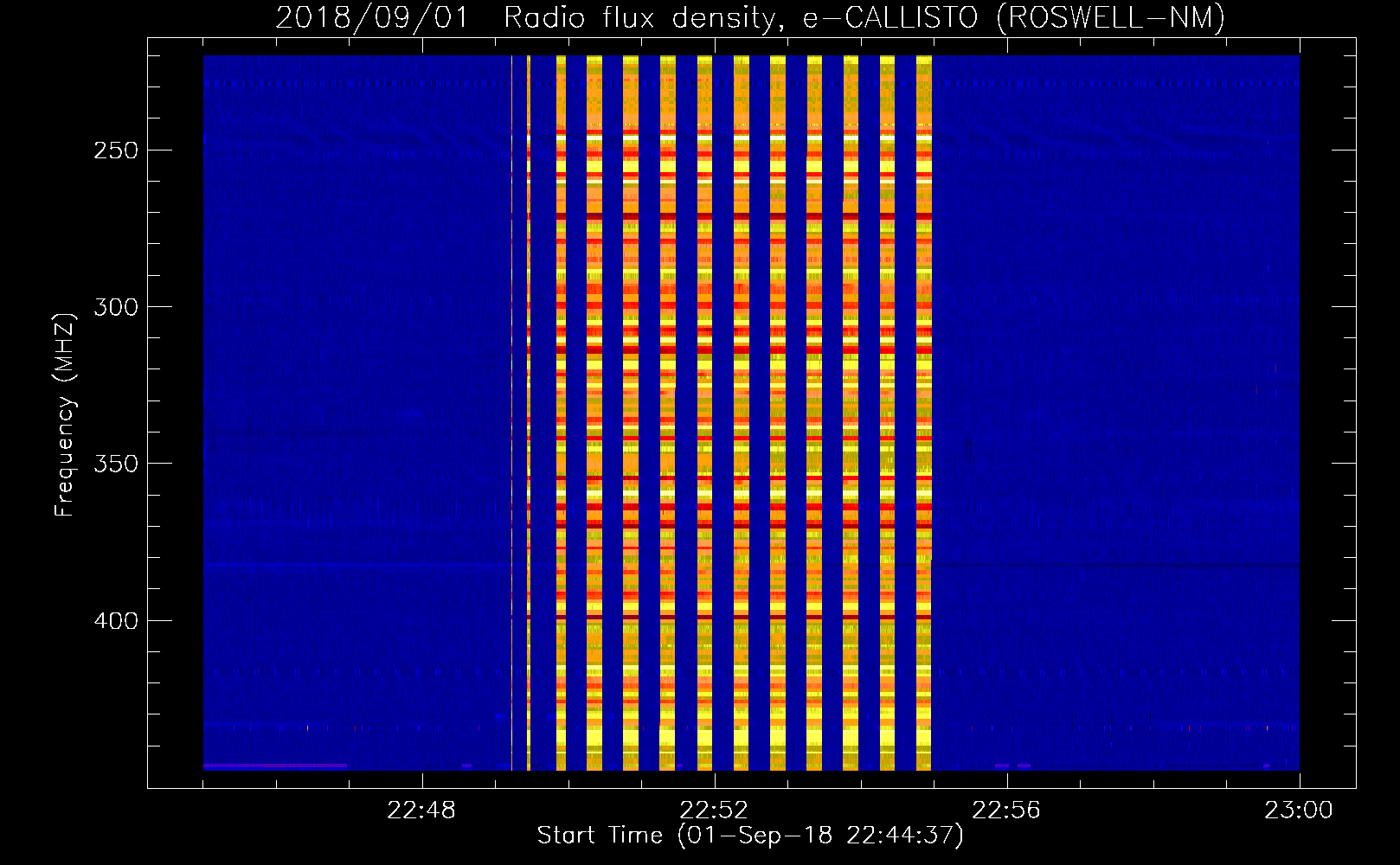
Task: Click the 400 frequency tick label
Action: 115,621
